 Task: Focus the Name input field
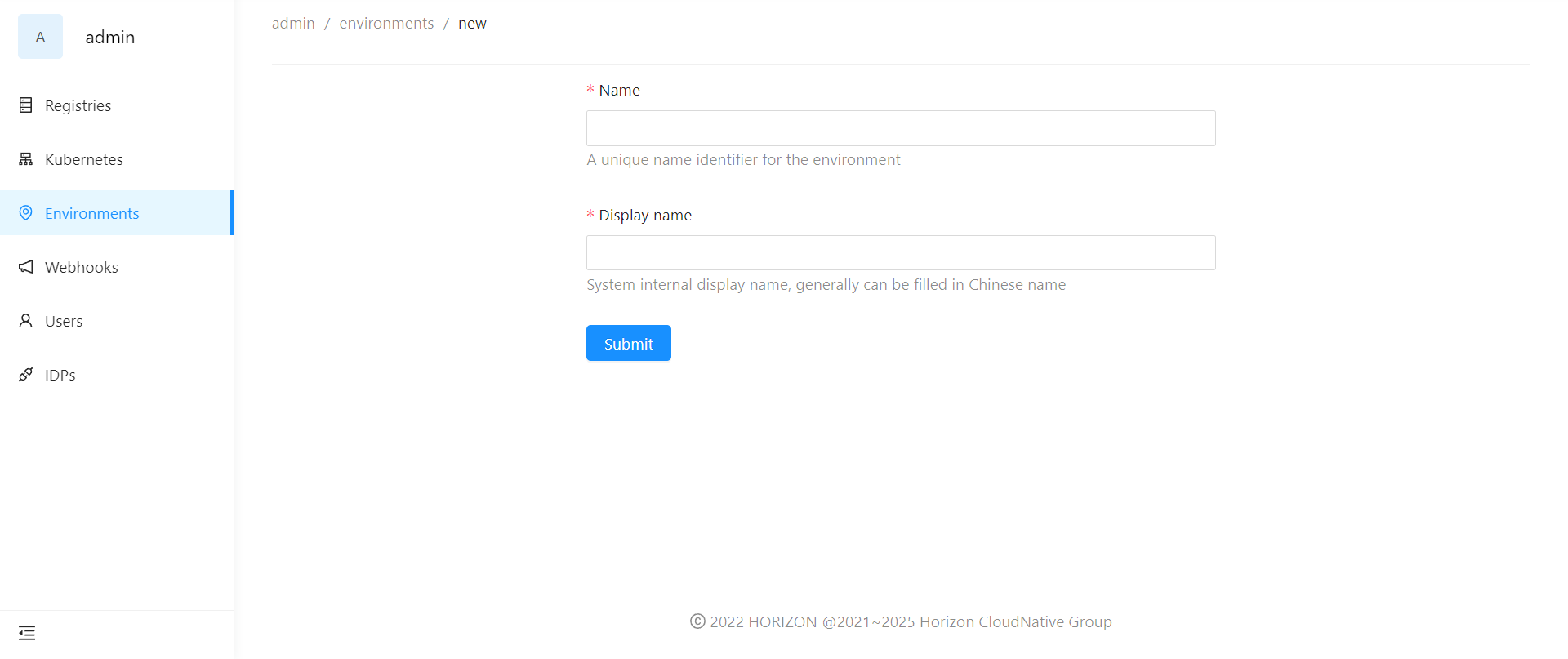click(901, 128)
